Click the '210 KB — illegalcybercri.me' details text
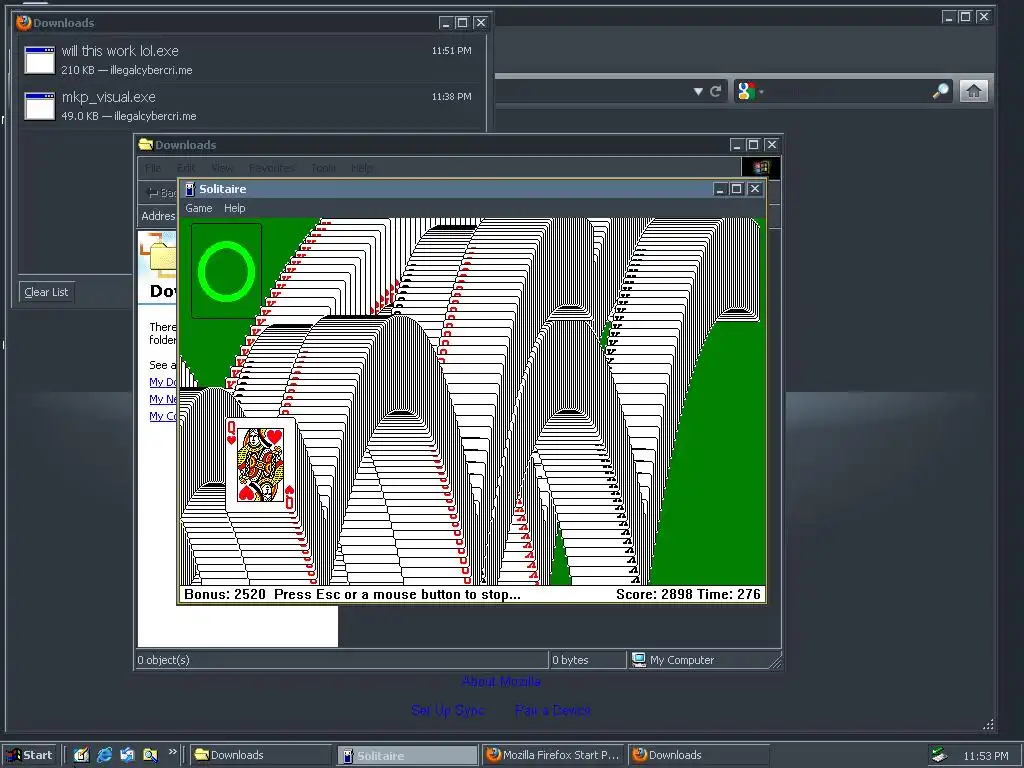This screenshot has width=1024, height=768. click(x=127, y=70)
